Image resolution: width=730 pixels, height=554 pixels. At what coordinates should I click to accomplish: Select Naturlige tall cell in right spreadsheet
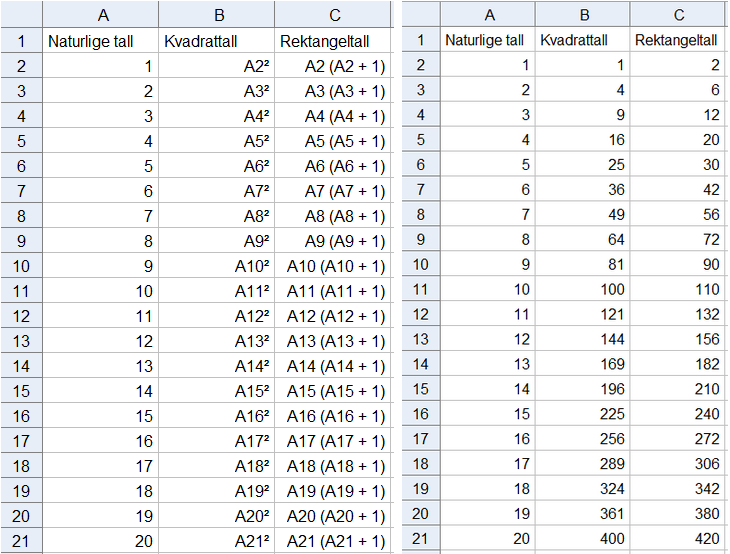487,41
